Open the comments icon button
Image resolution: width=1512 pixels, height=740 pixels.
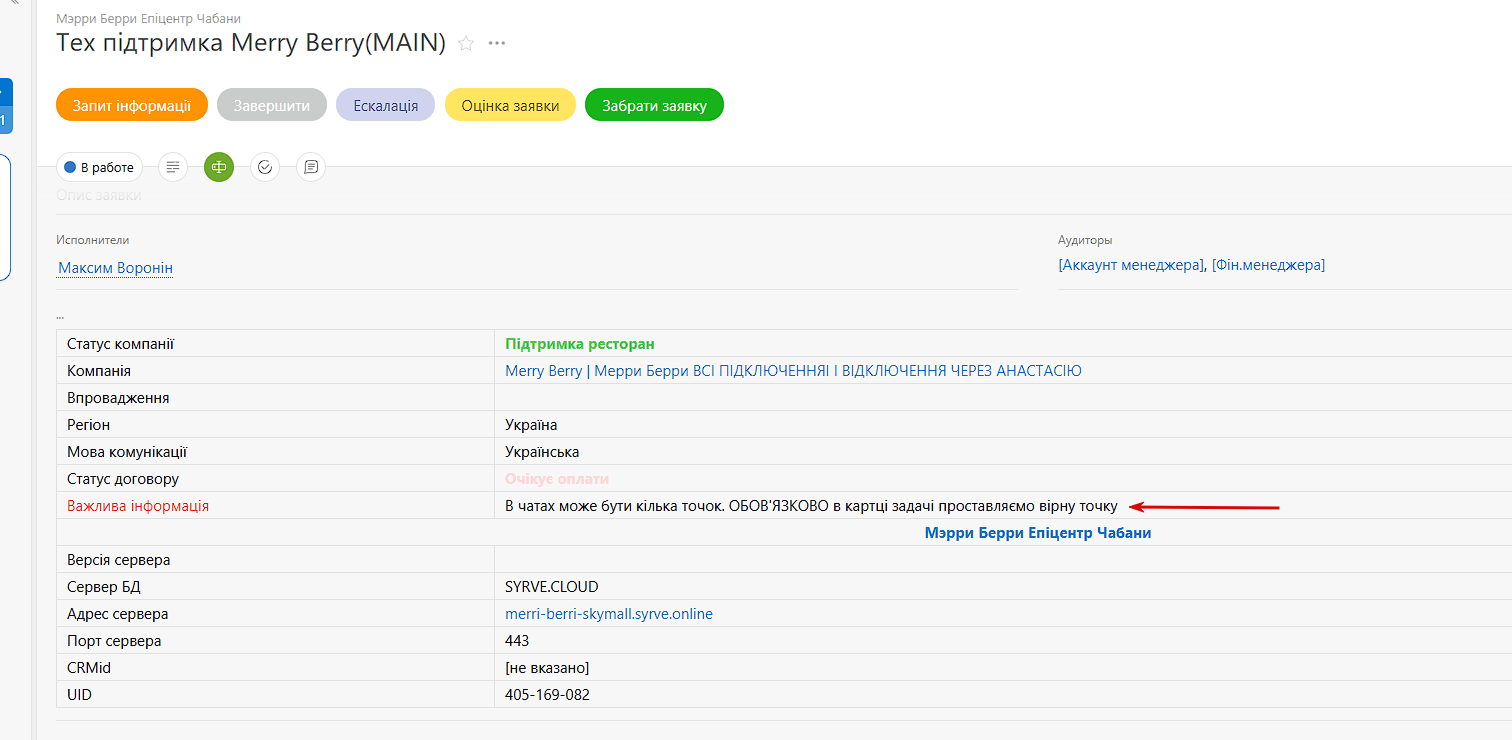coord(311,167)
